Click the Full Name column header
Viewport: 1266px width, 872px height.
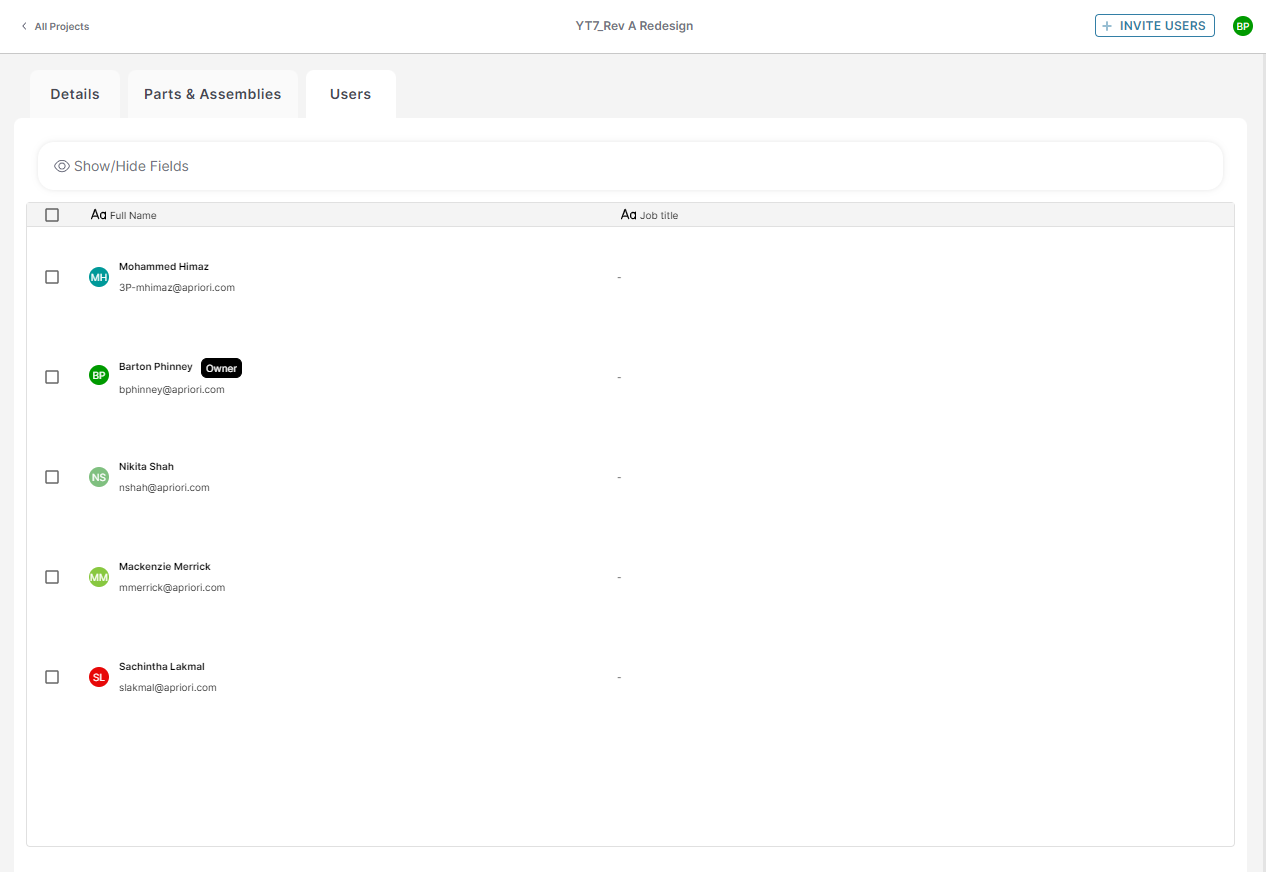pyautogui.click(x=132, y=215)
